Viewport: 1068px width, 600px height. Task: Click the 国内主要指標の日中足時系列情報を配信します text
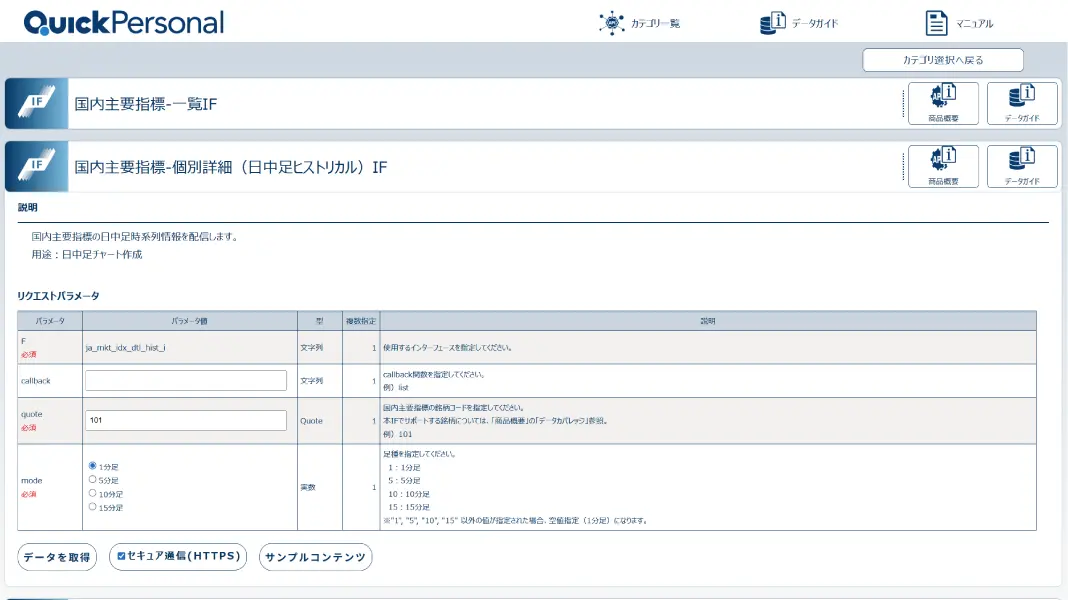pos(134,236)
